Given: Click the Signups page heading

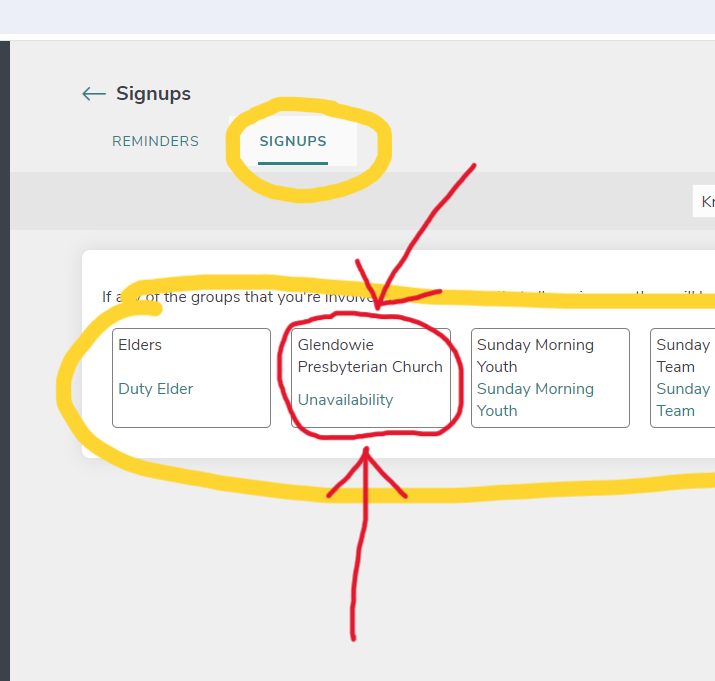Looking at the screenshot, I should coord(153,94).
